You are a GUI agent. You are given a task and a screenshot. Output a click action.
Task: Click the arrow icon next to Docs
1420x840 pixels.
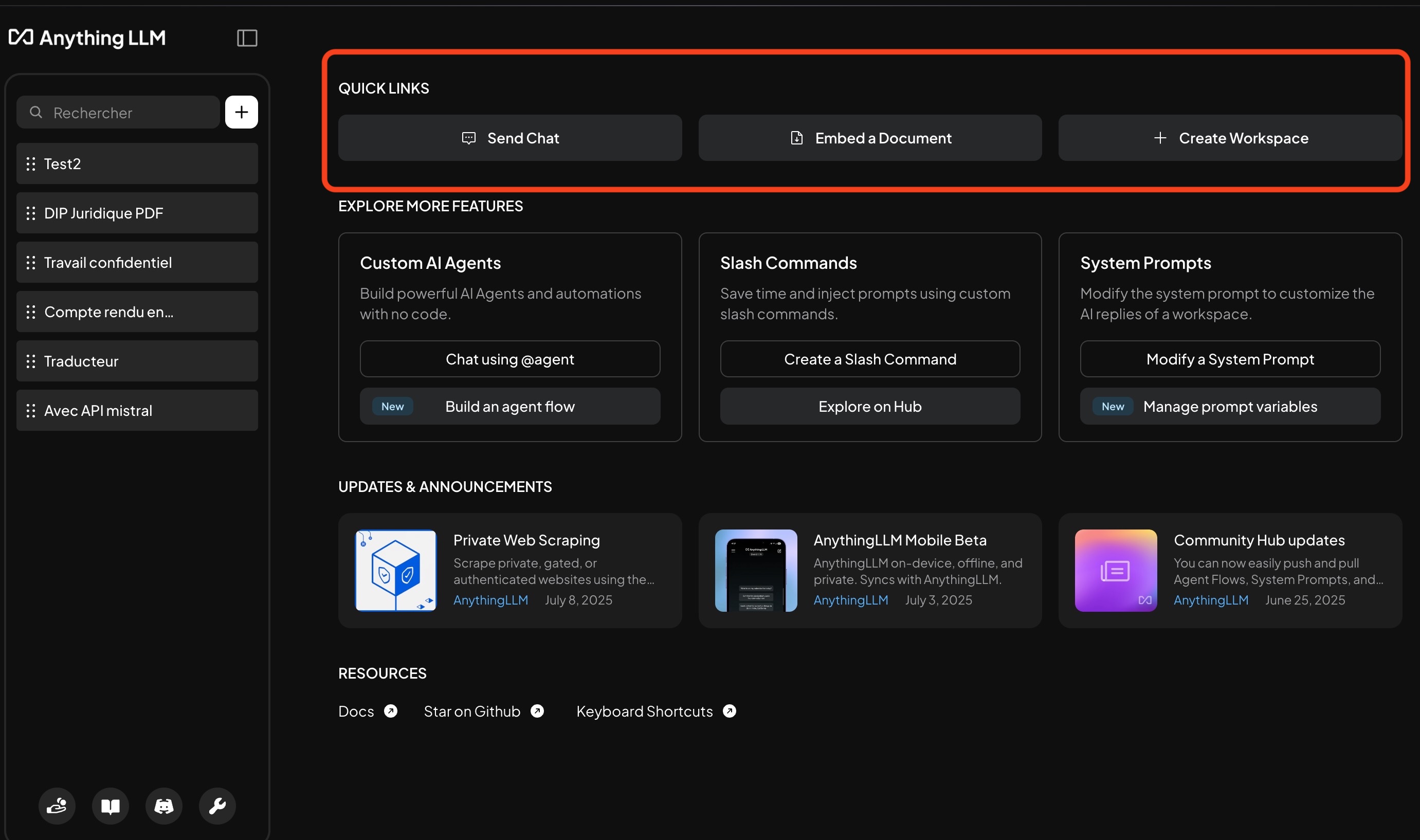coord(391,711)
